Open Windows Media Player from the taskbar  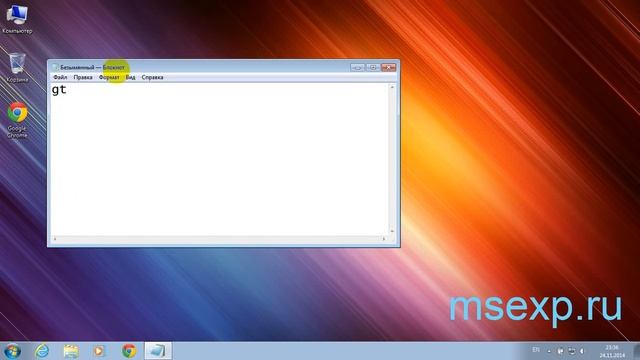pyautogui.click(x=99, y=351)
